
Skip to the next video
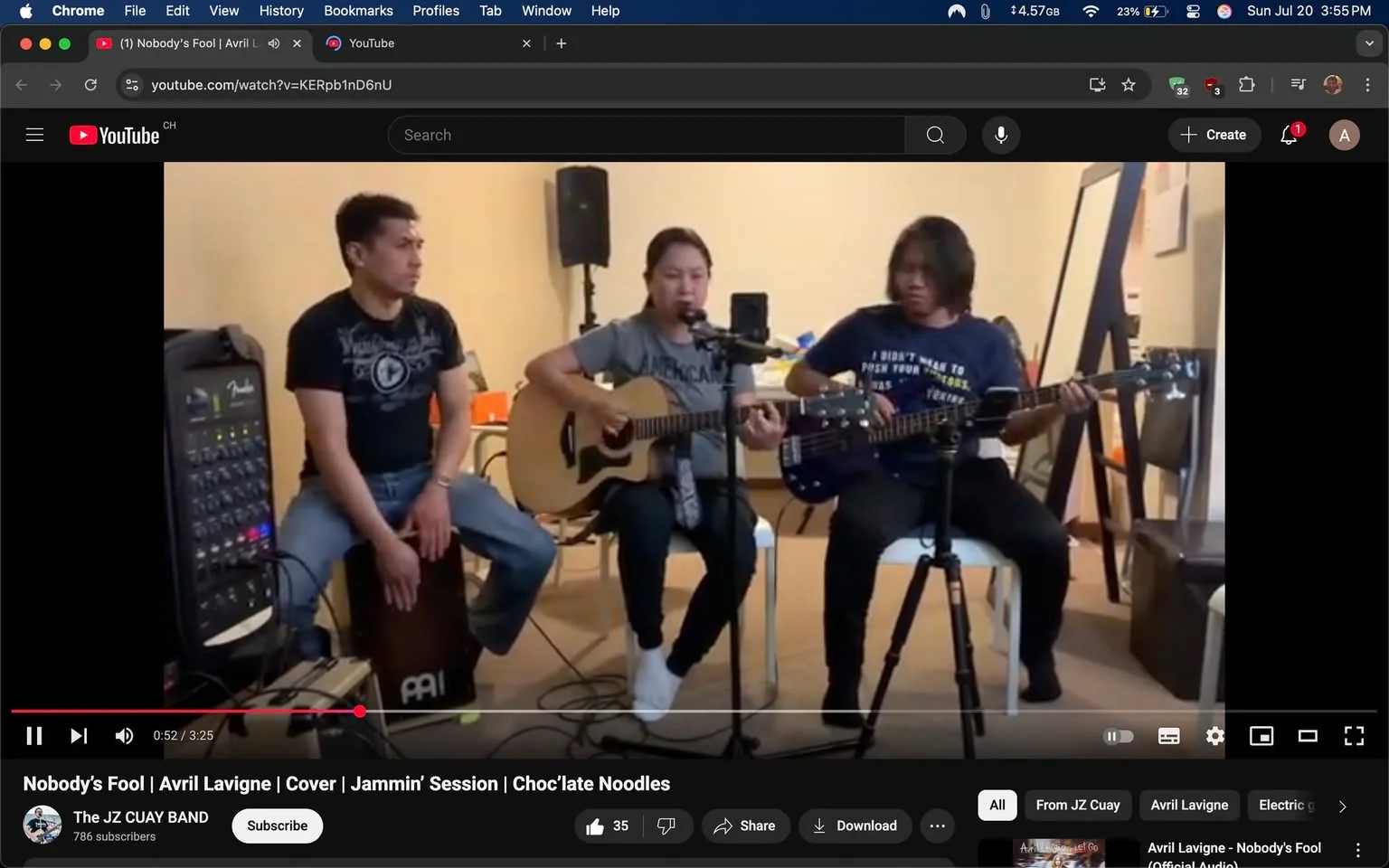[79, 735]
